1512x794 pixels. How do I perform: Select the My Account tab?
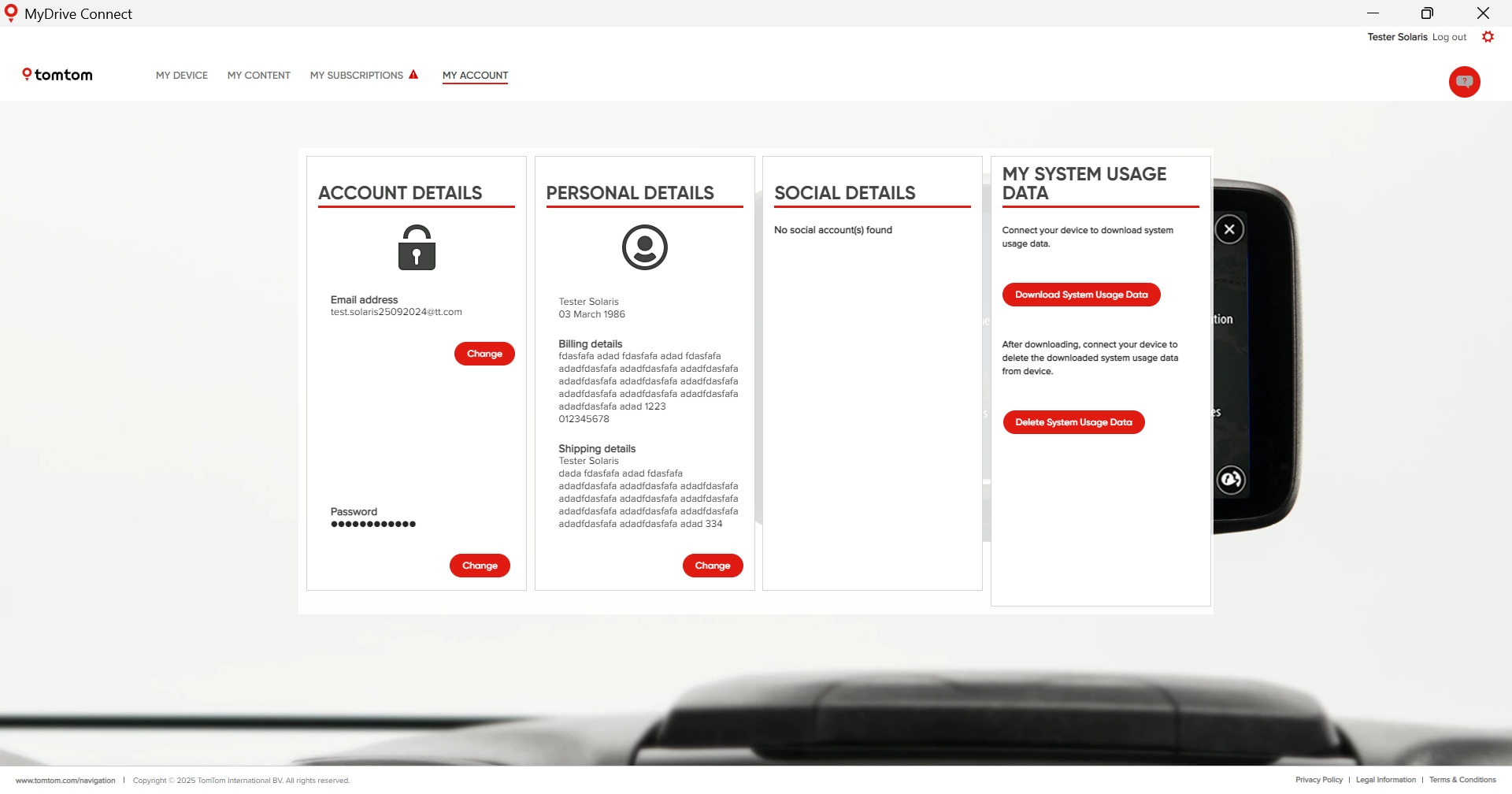(475, 76)
